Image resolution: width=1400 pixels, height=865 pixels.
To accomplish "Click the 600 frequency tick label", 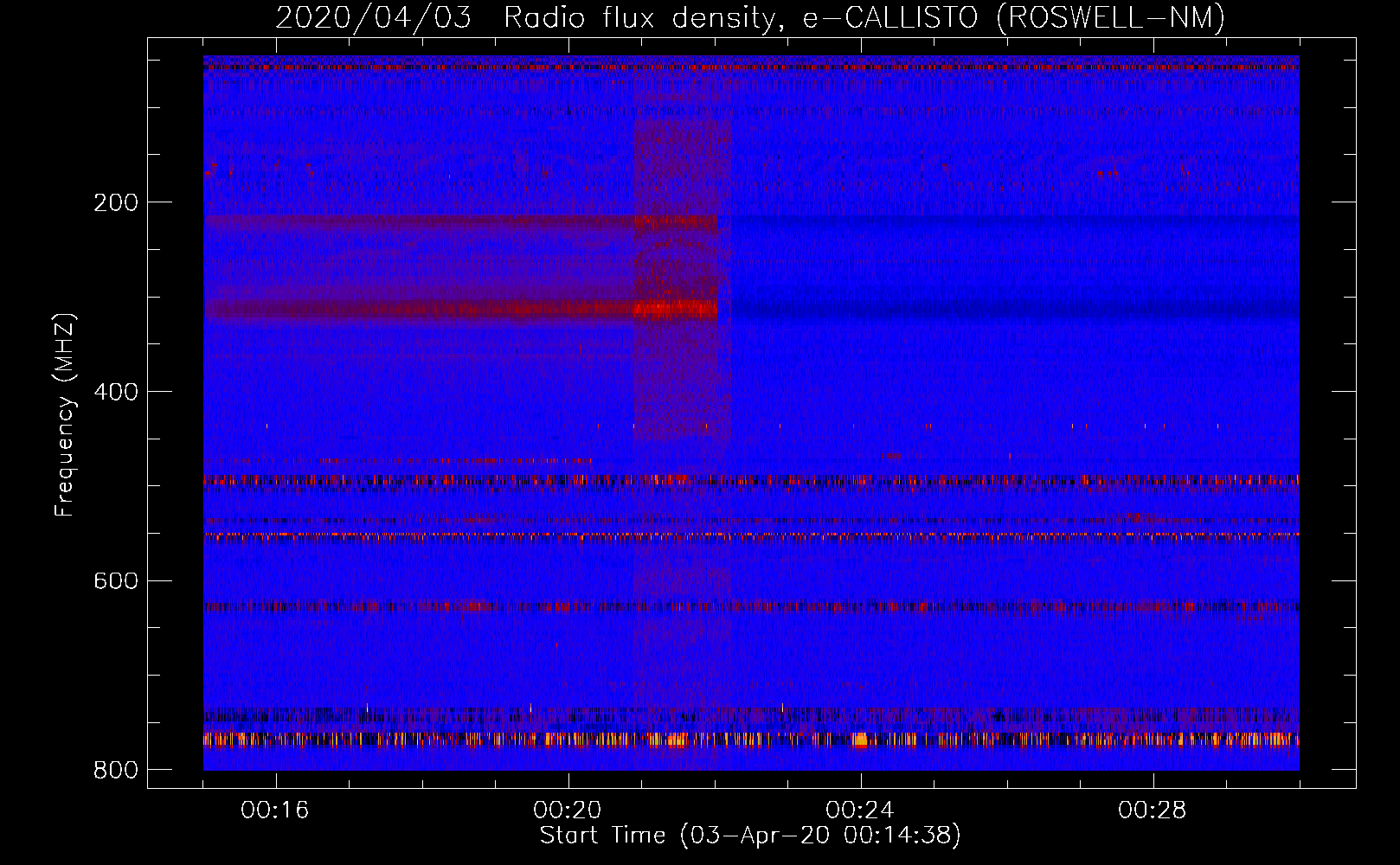I will point(116,580).
